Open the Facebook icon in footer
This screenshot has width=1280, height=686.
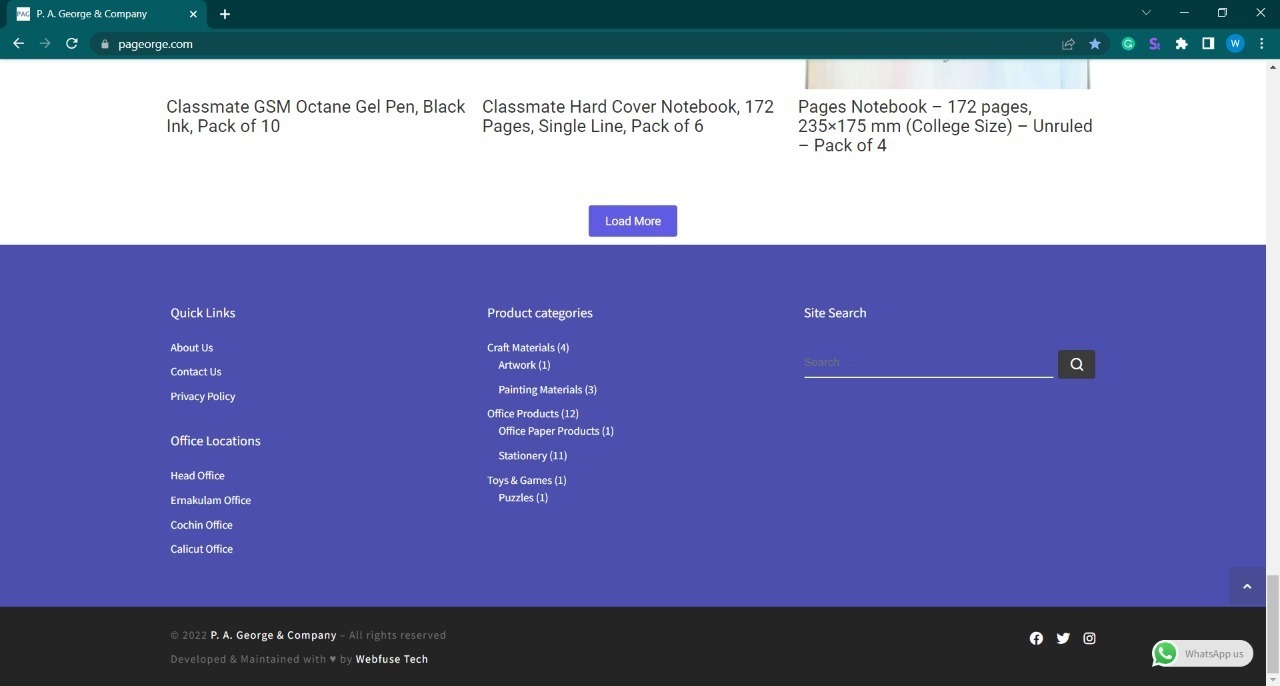point(1036,638)
